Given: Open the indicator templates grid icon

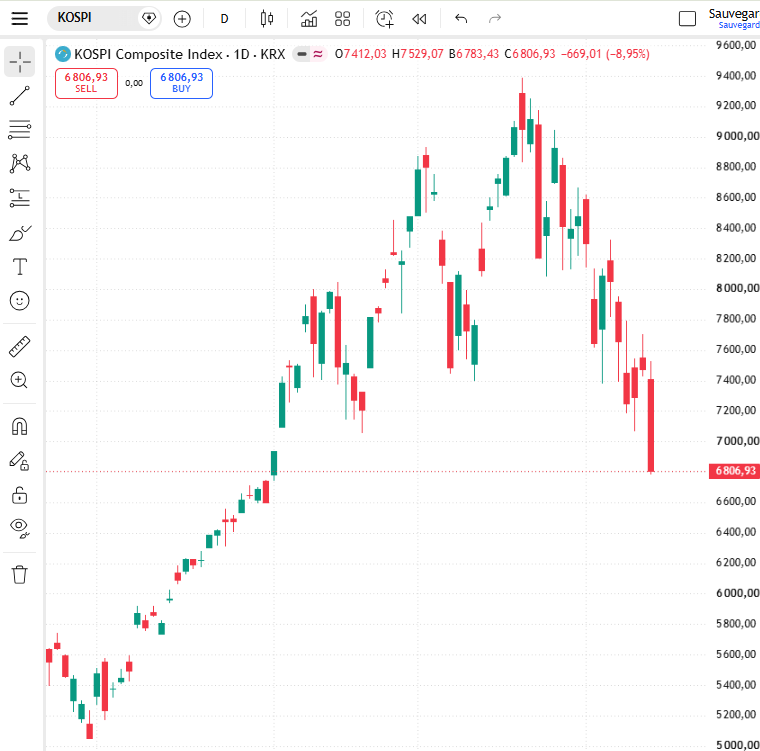Looking at the screenshot, I should pyautogui.click(x=342, y=19).
